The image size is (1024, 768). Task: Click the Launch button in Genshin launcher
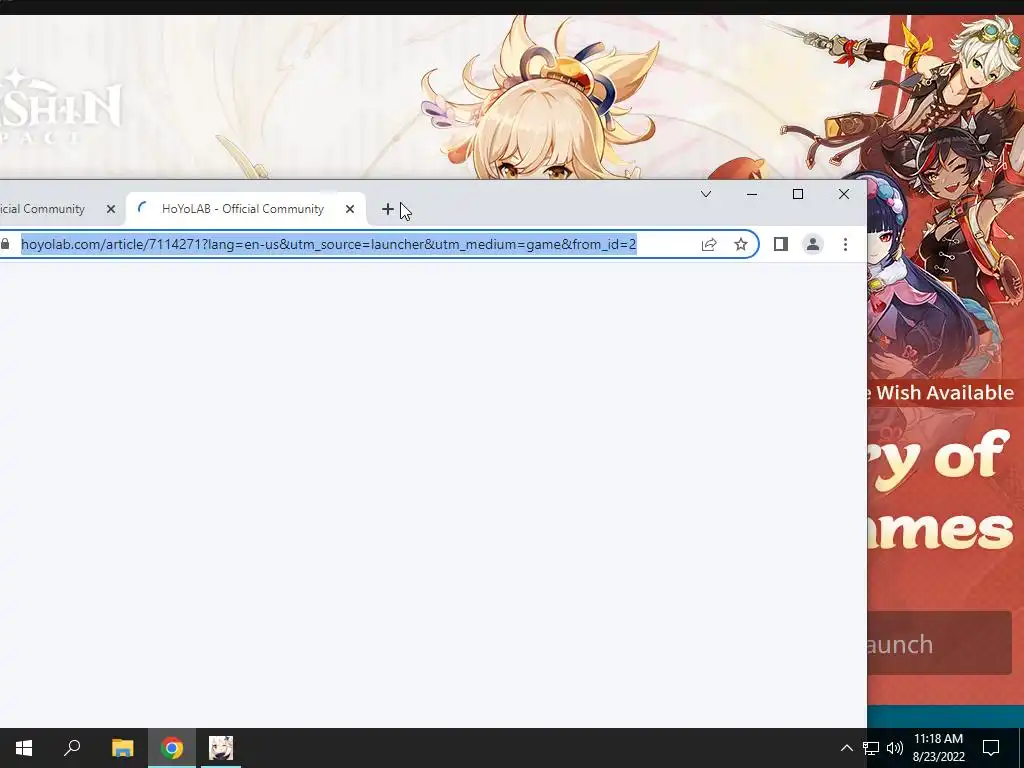pos(940,643)
